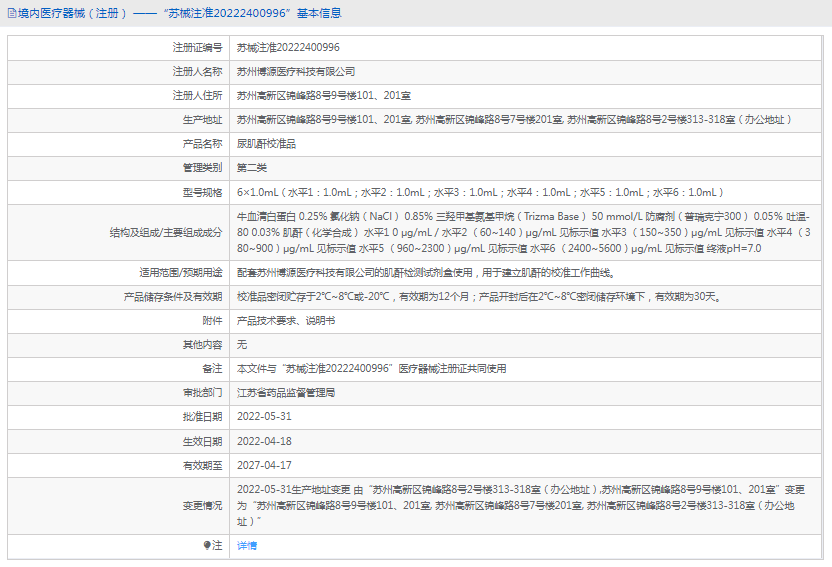832x567 pixels.
Task: Click the 产品名称 row label
Action: tap(203, 144)
